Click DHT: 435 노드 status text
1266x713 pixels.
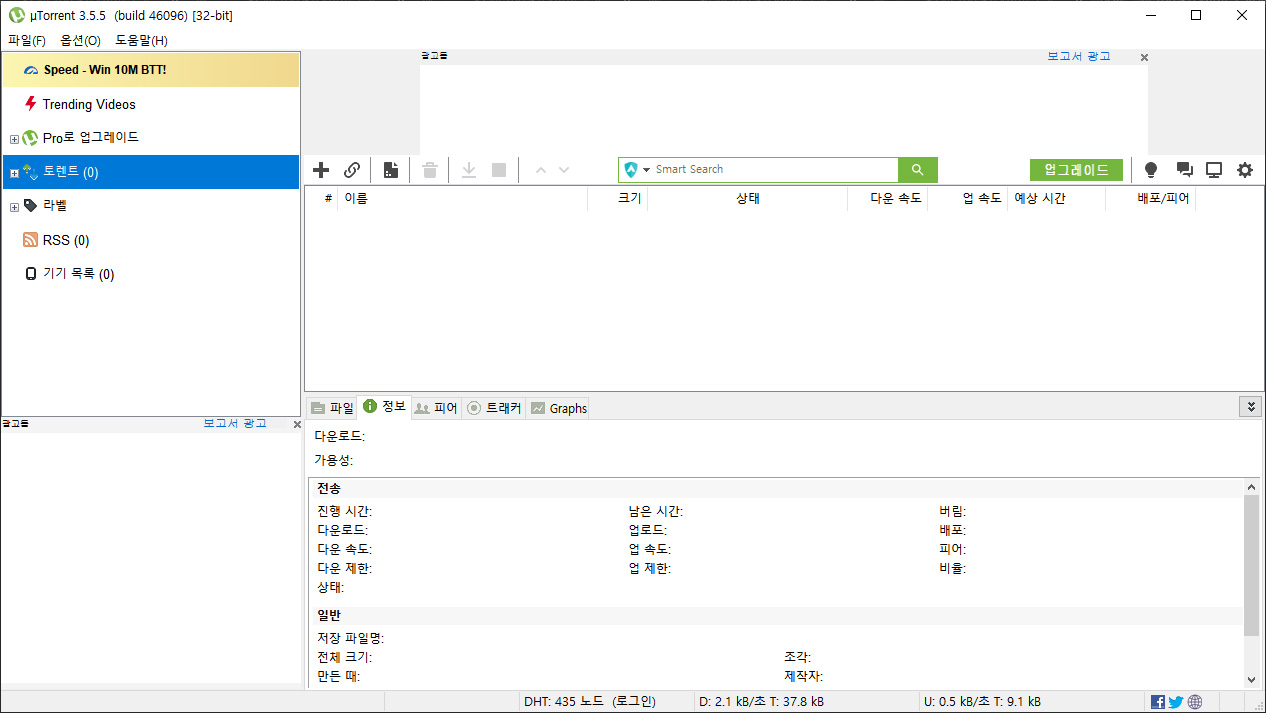pyautogui.click(x=590, y=702)
